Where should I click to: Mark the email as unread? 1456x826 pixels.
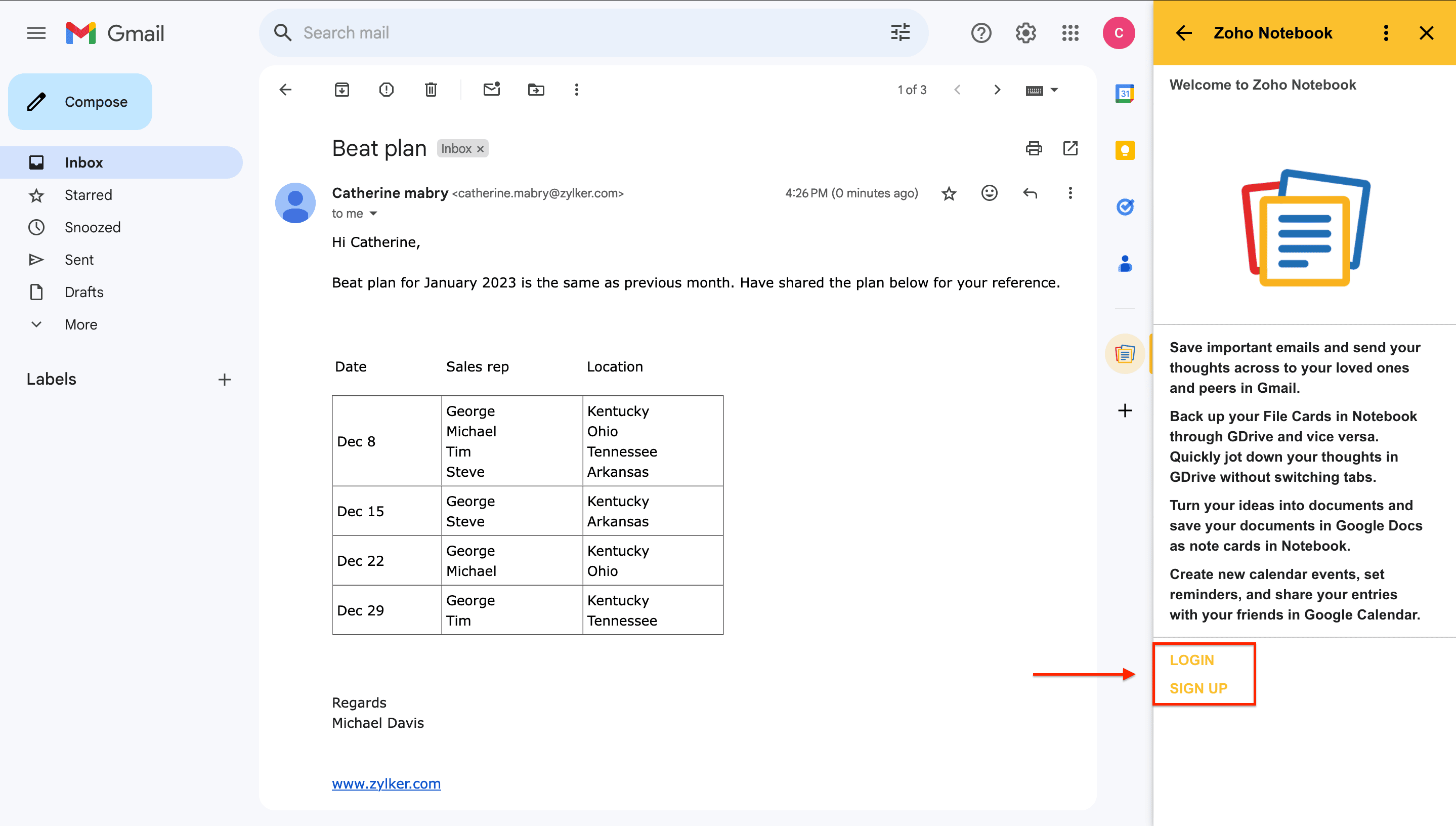pyautogui.click(x=492, y=90)
